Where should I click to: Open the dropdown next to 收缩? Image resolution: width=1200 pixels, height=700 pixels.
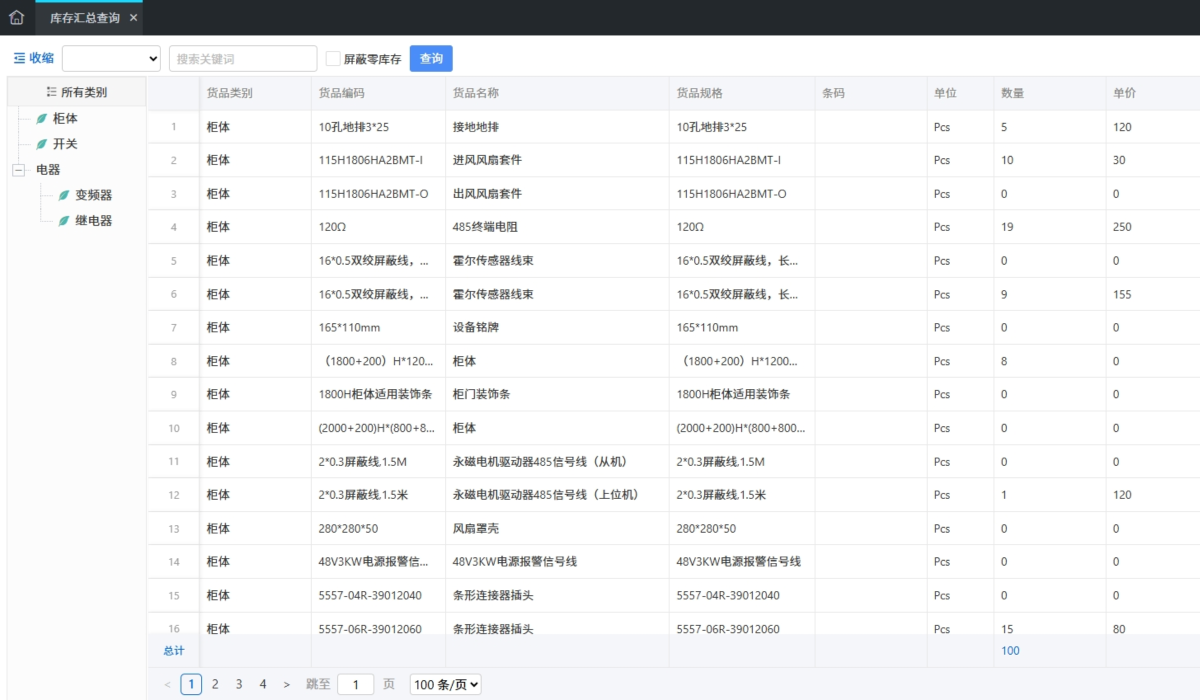click(112, 59)
